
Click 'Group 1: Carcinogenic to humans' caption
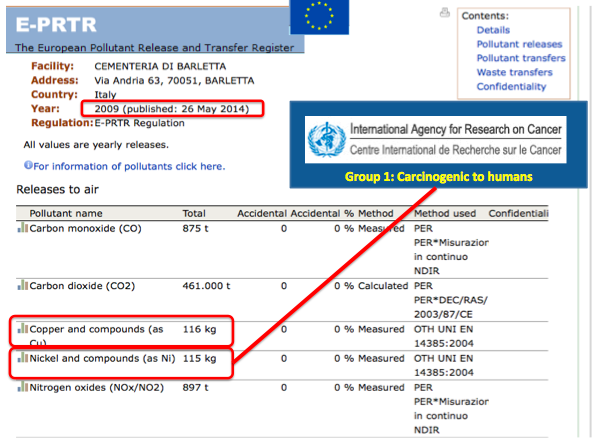point(439,177)
